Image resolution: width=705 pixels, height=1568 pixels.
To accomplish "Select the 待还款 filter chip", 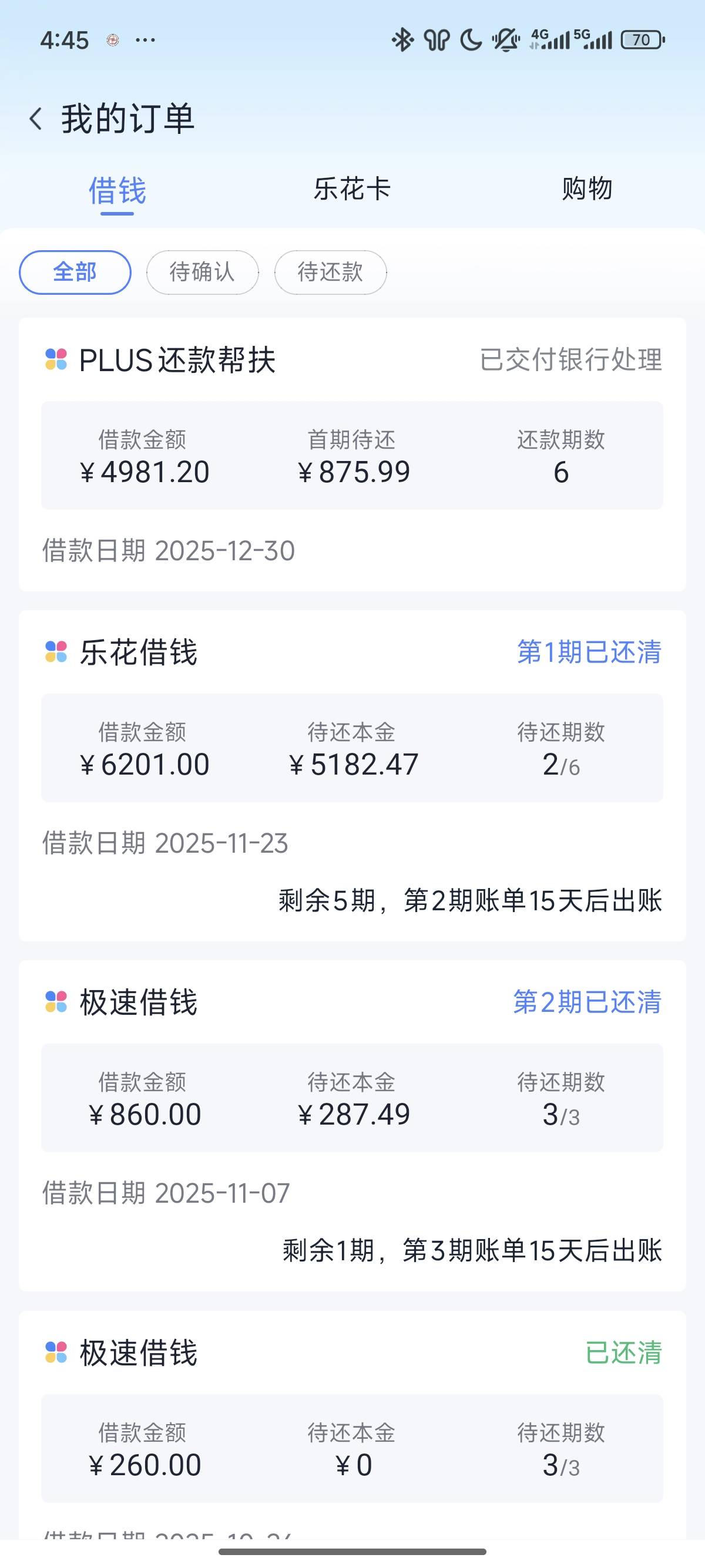I will (x=330, y=272).
